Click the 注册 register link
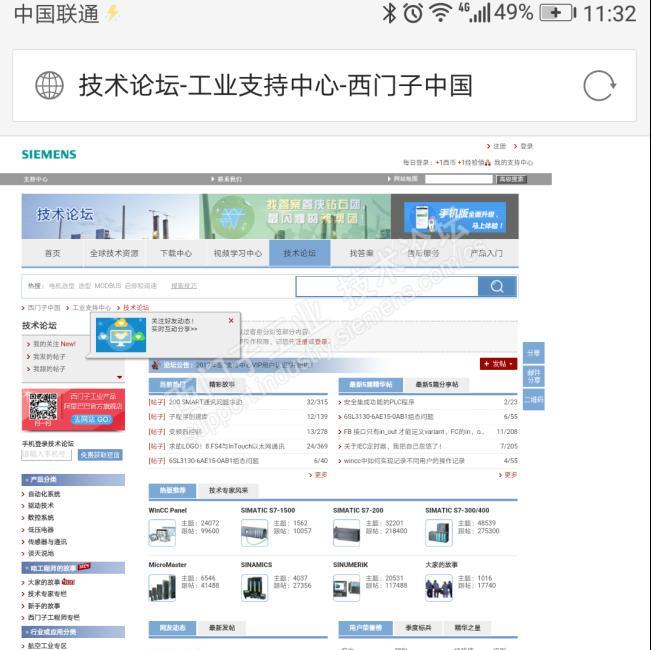Viewport: 651px width, 650px height. tap(499, 146)
